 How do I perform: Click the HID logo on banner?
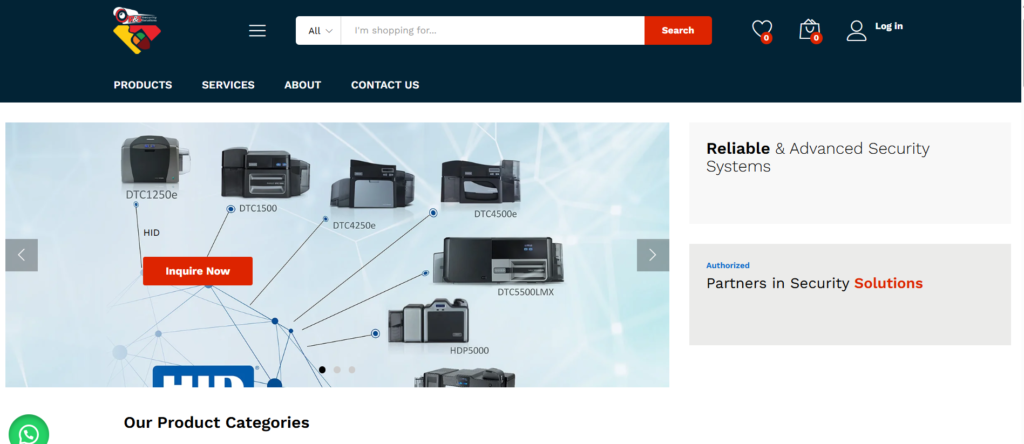point(203,377)
